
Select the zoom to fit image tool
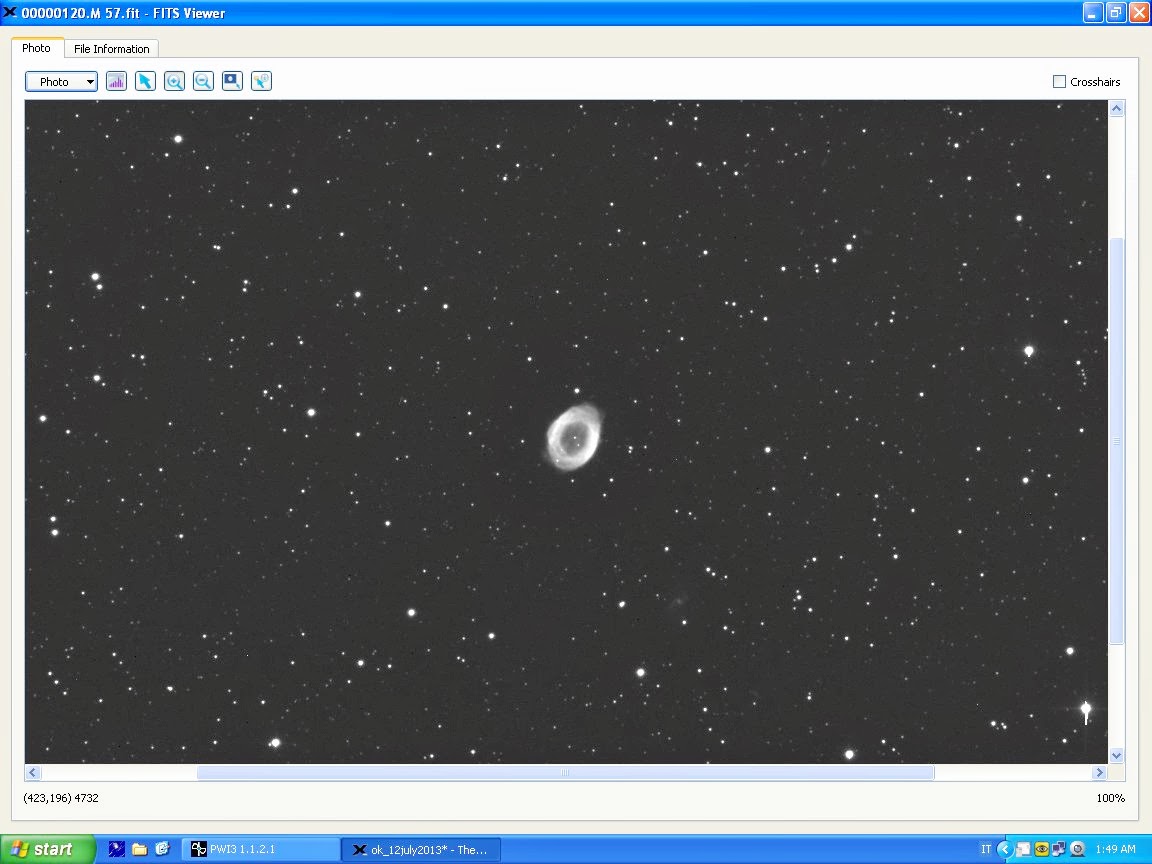(x=232, y=82)
